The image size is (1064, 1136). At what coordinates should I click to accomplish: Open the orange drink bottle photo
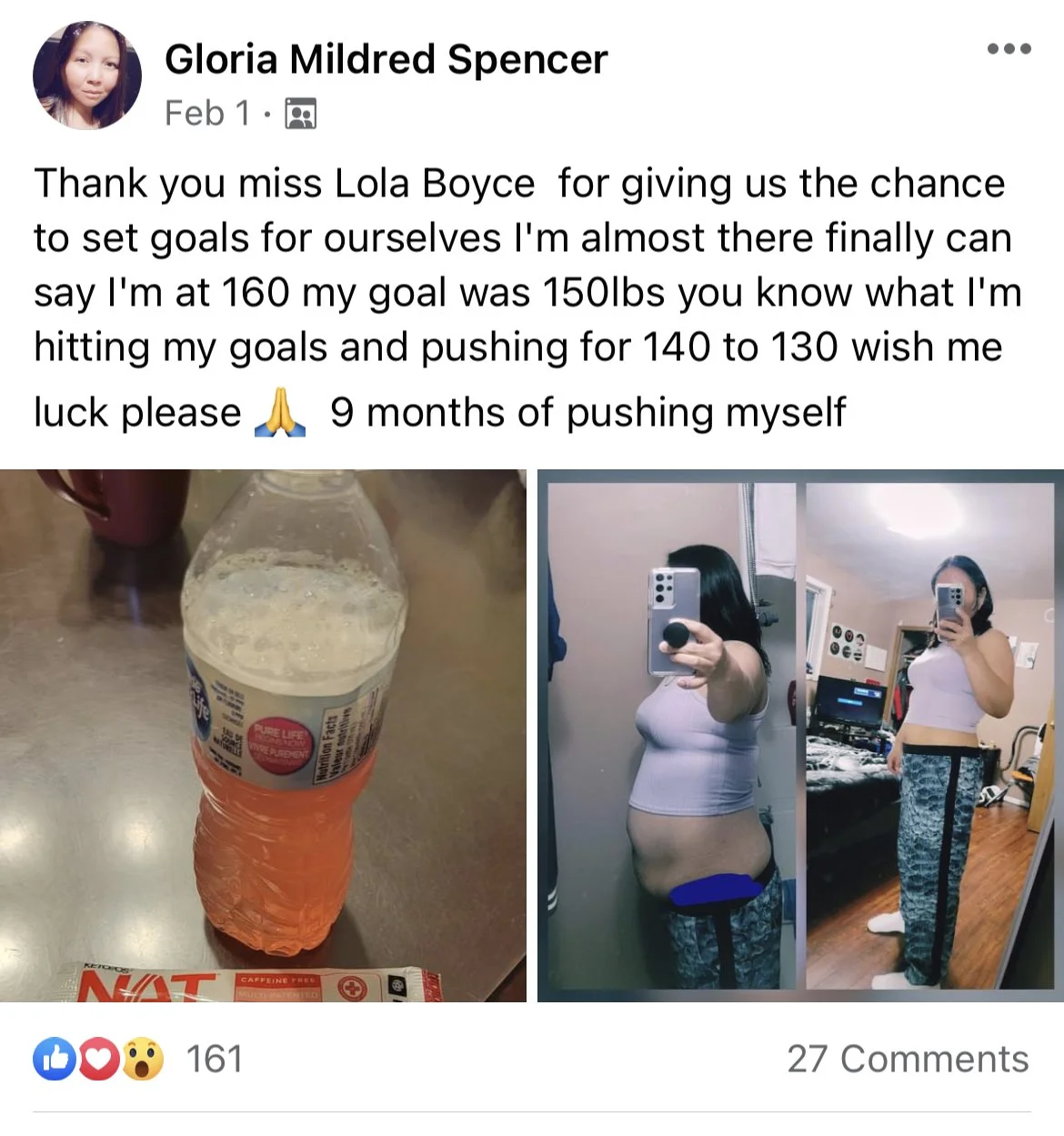pos(263,736)
